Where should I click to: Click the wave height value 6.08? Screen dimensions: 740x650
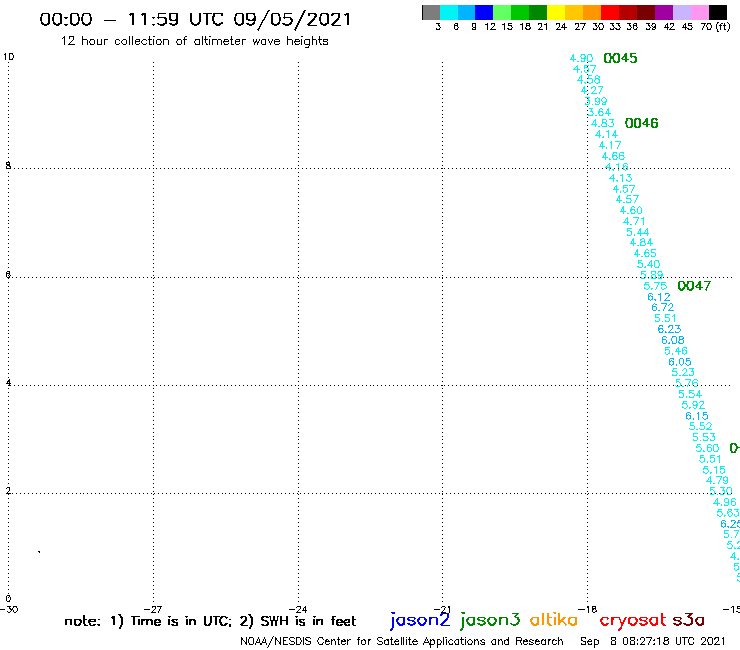[673, 340]
